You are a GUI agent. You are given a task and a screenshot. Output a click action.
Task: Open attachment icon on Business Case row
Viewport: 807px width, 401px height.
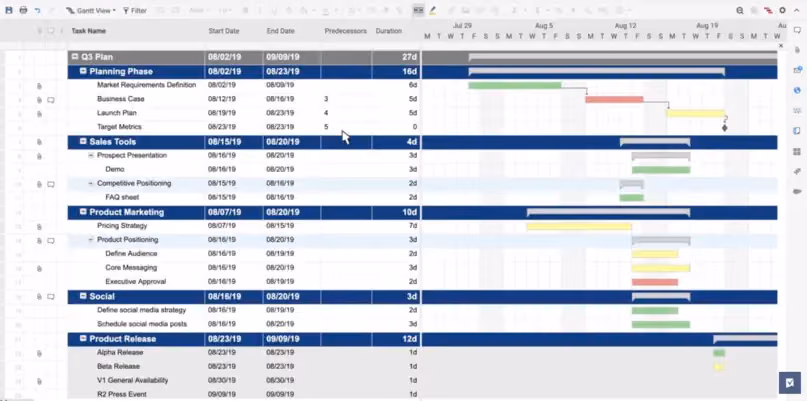tap(39, 100)
